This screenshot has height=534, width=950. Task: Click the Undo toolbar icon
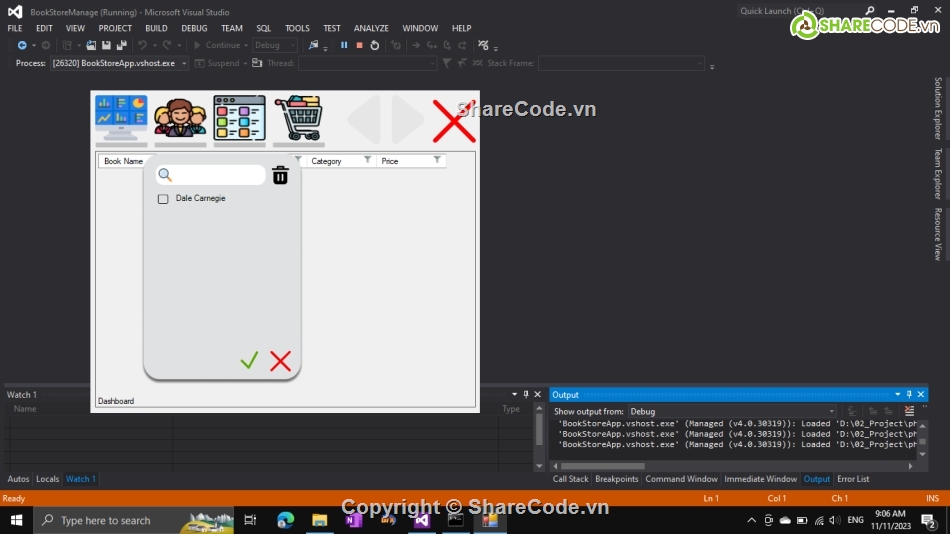(x=142, y=45)
